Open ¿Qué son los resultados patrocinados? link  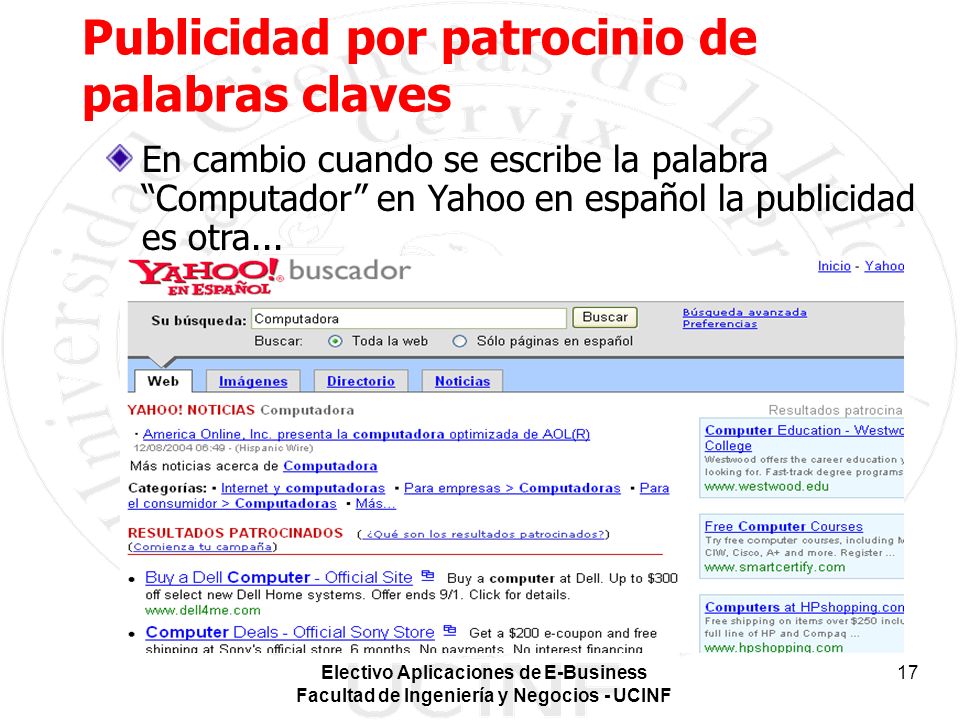pos(483,534)
